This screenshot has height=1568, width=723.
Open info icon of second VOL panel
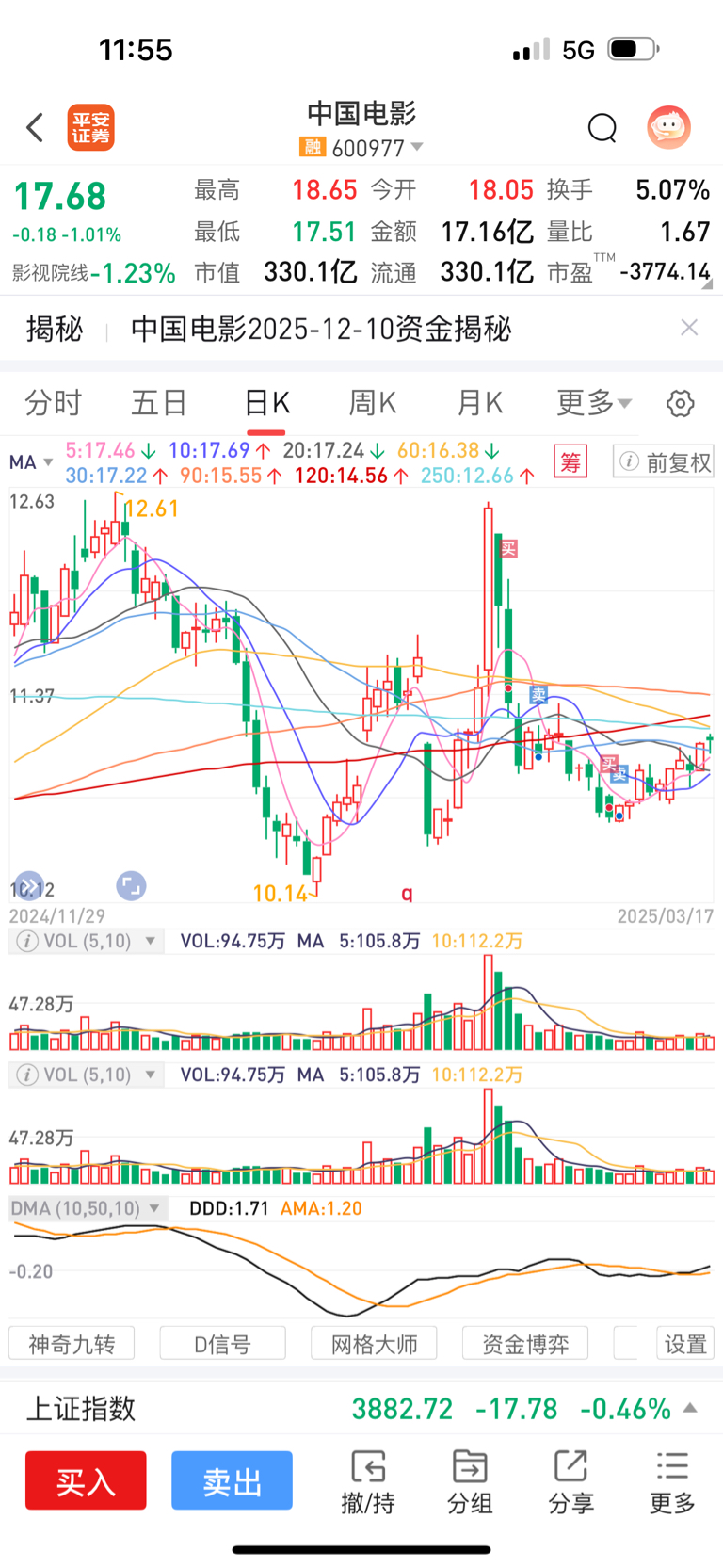point(28,1075)
